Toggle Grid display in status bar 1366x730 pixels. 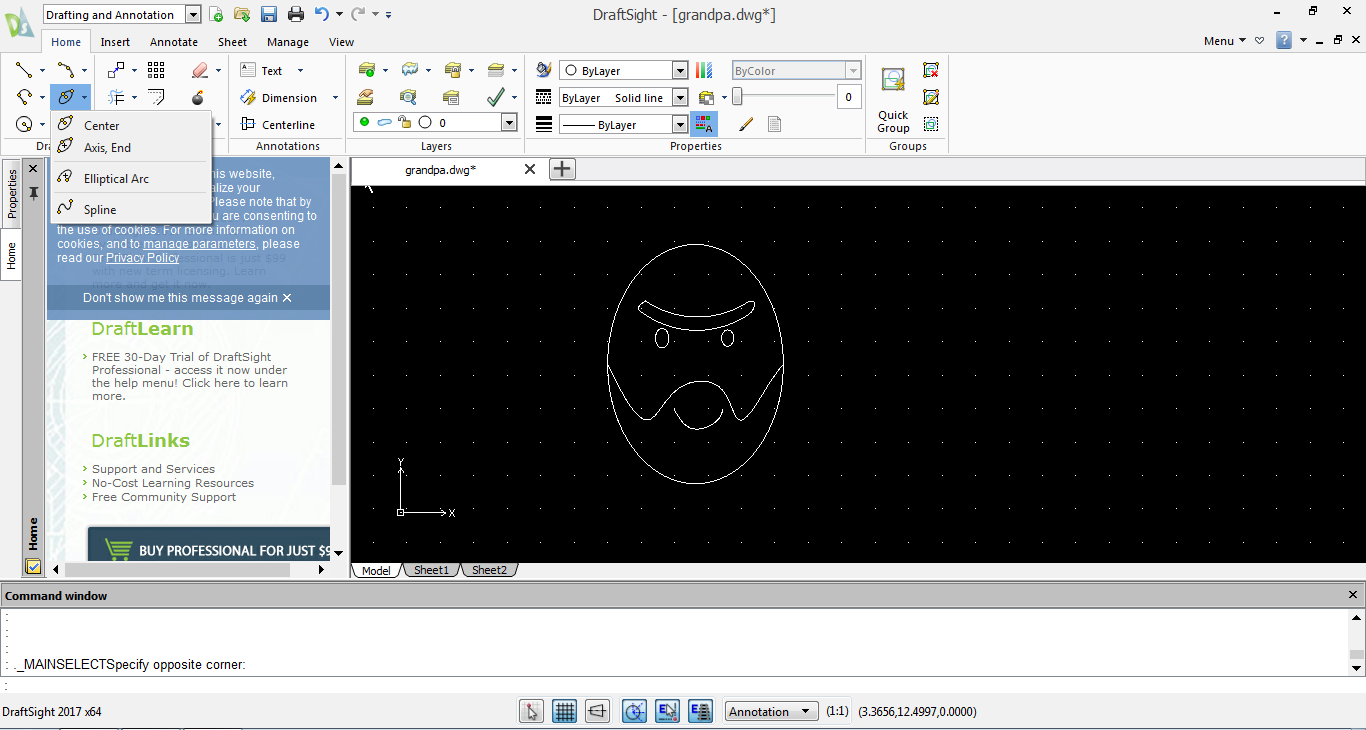(564, 711)
